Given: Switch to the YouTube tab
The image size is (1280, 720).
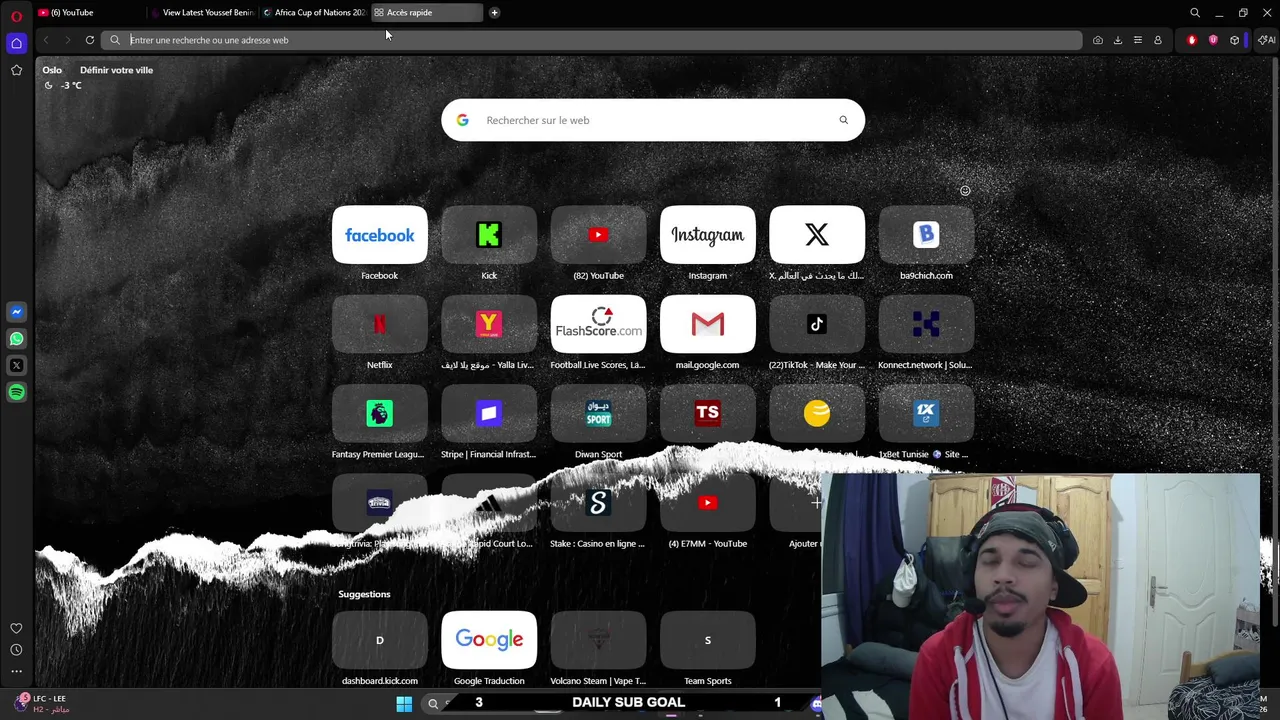Looking at the screenshot, I should tap(88, 13).
